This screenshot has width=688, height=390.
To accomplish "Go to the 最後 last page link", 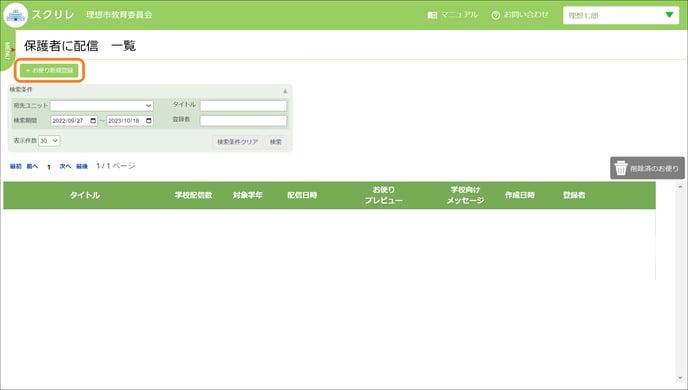I will pyautogui.click(x=82, y=166).
